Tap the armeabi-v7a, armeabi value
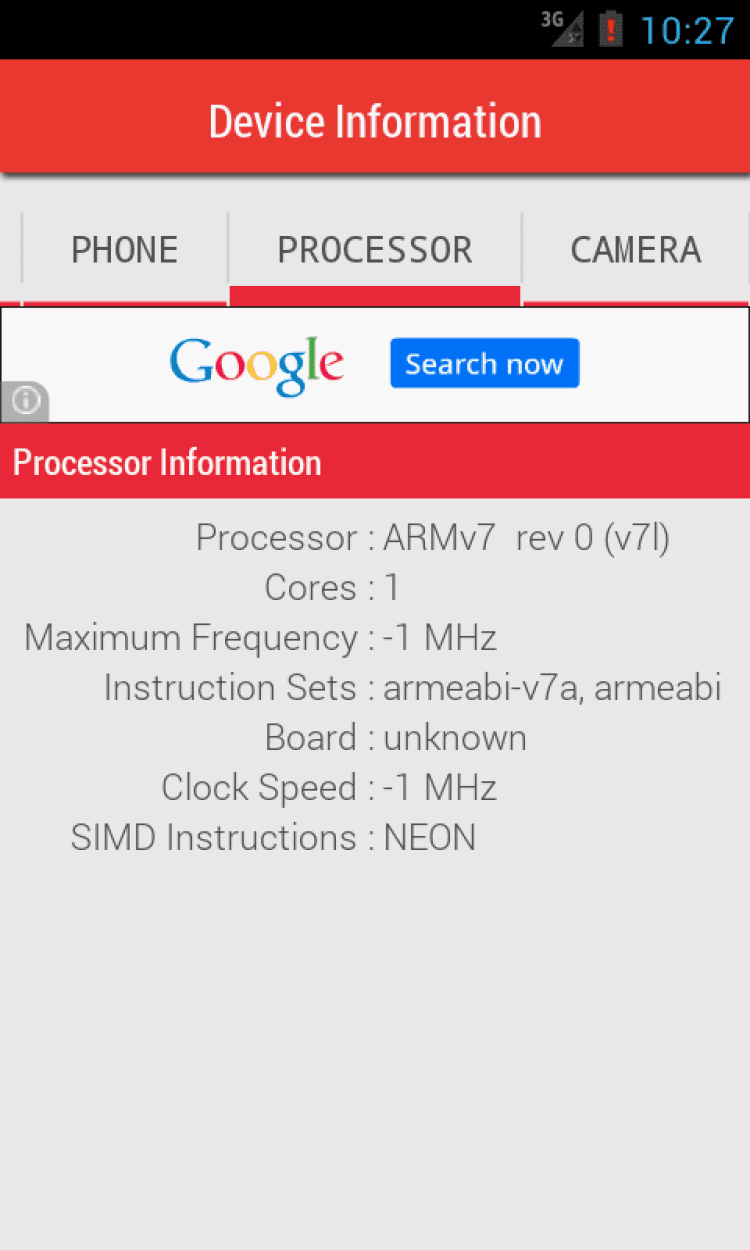The height and width of the screenshot is (1250, 750). (552, 688)
